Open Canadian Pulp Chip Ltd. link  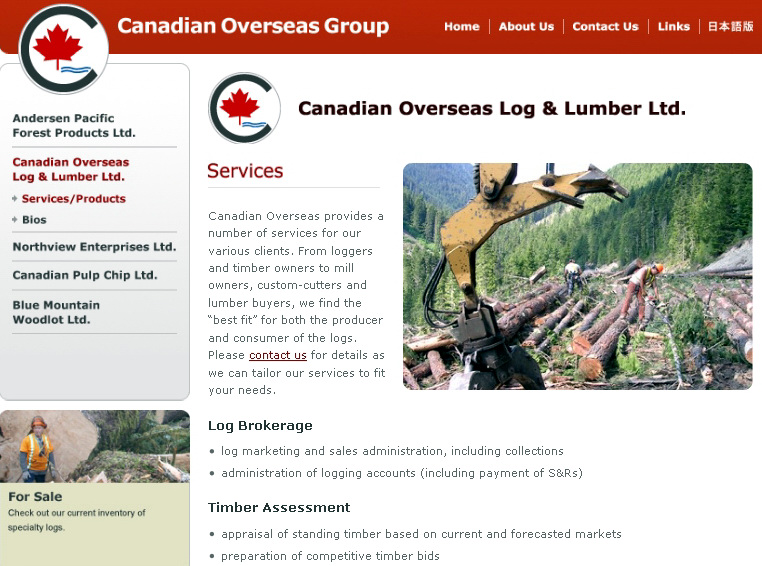tap(85, 275)
